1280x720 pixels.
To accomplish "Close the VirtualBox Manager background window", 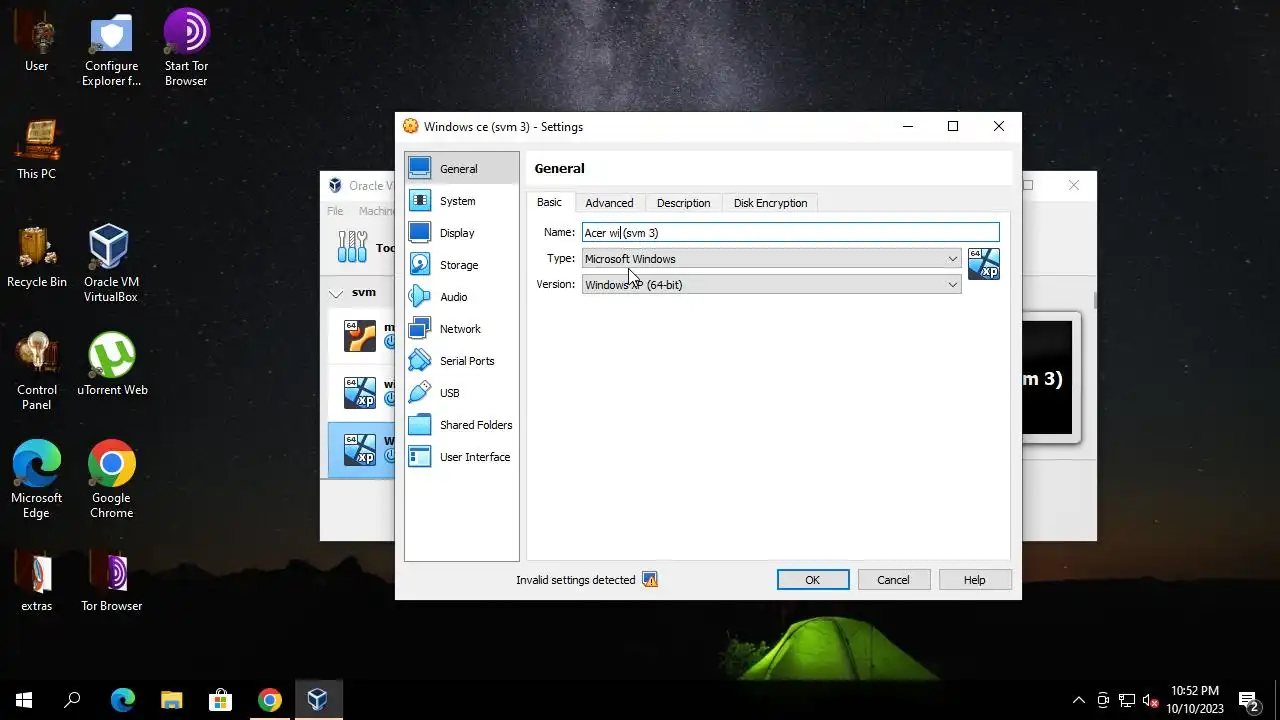I will pos(1073,185).
